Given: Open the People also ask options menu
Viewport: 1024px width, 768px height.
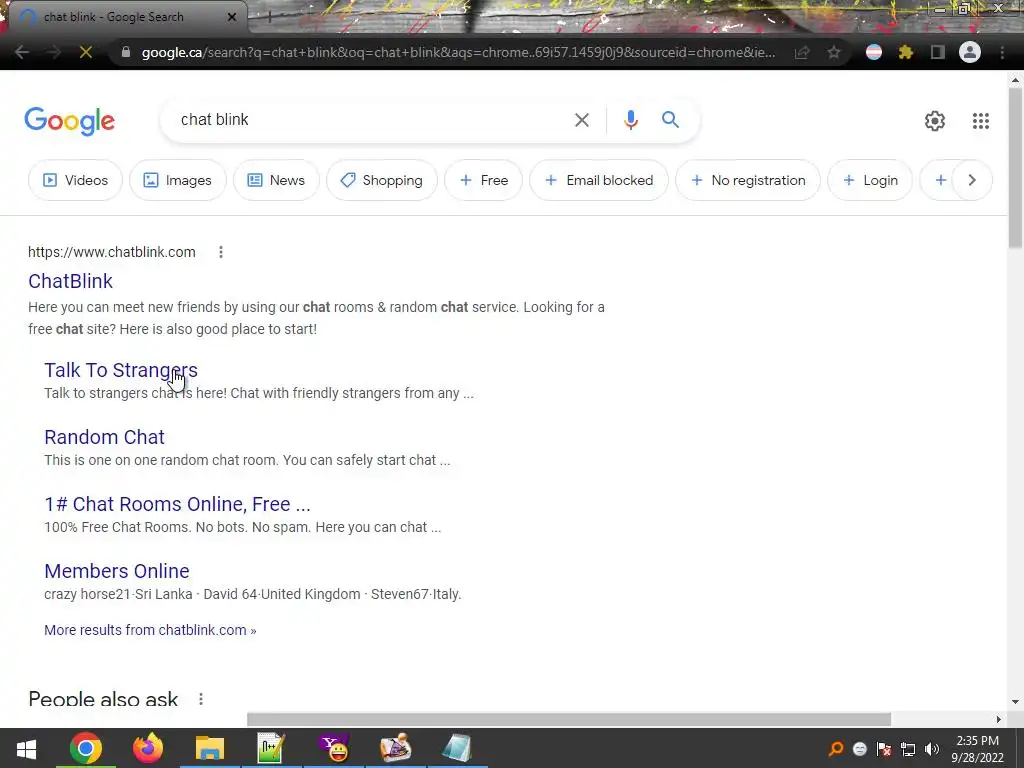Looking at the screenshot, I should tap(200, 699).
